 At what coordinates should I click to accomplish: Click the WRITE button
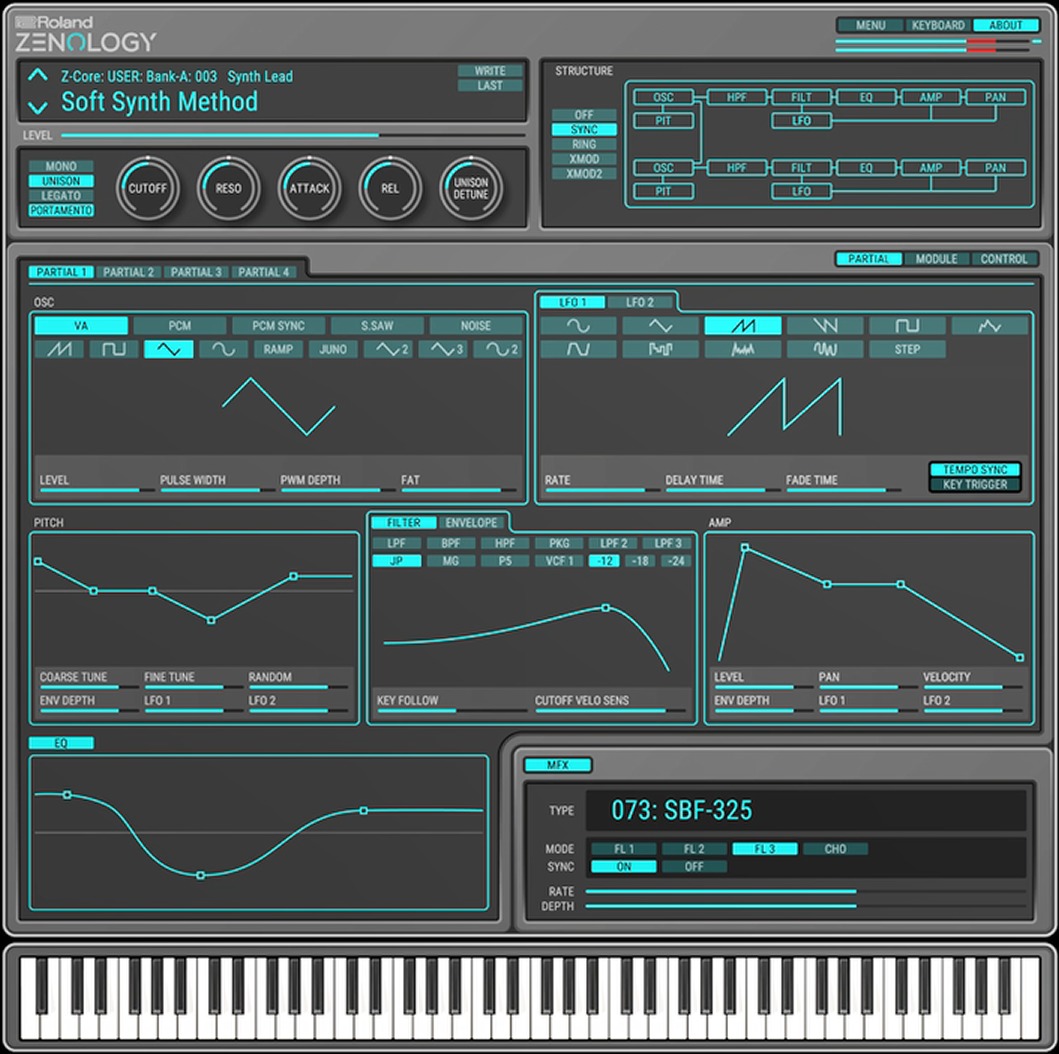click(490, 71)
